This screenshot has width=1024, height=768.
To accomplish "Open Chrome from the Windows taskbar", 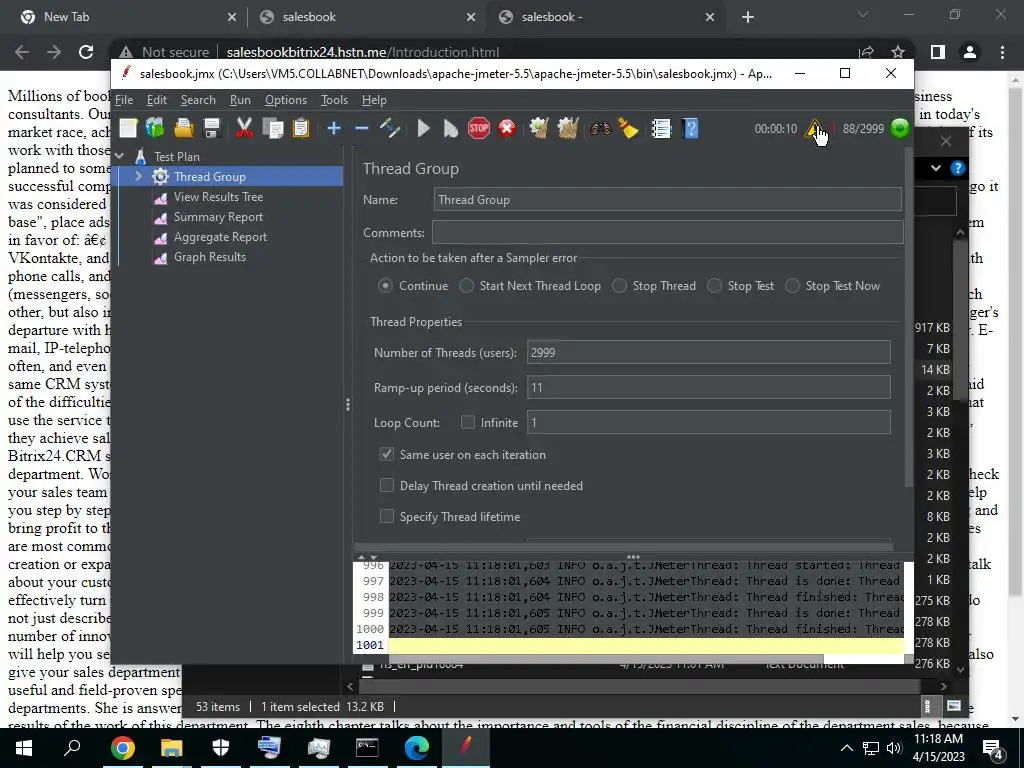I will coord(123,748).
